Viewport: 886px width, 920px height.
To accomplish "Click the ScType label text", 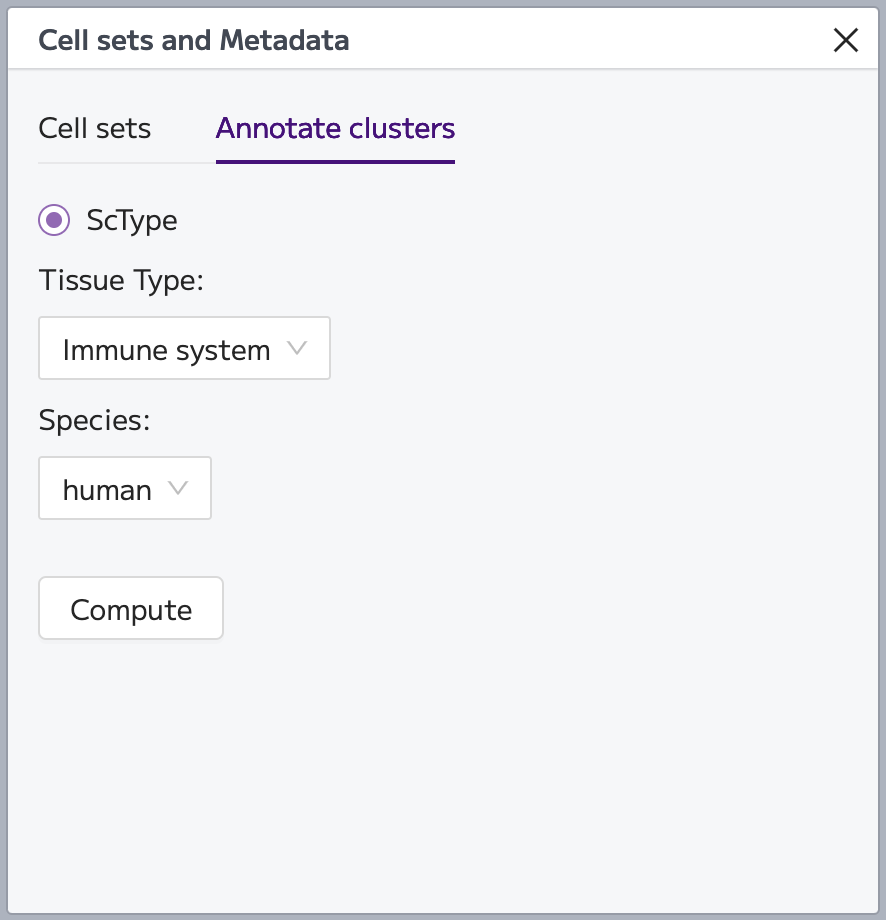I will 132,221.
